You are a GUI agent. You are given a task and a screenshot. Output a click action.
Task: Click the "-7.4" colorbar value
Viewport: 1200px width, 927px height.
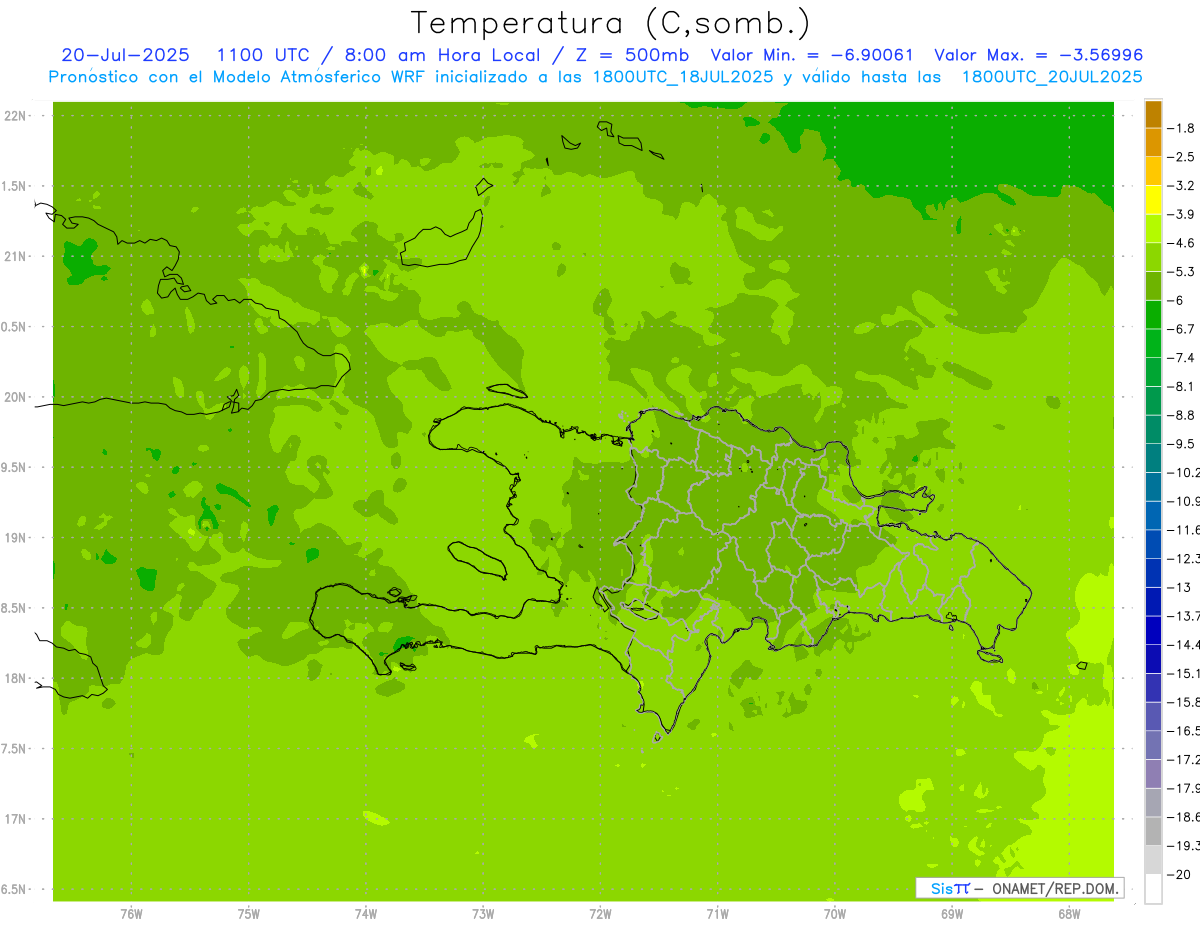(x=1182, y=358)
